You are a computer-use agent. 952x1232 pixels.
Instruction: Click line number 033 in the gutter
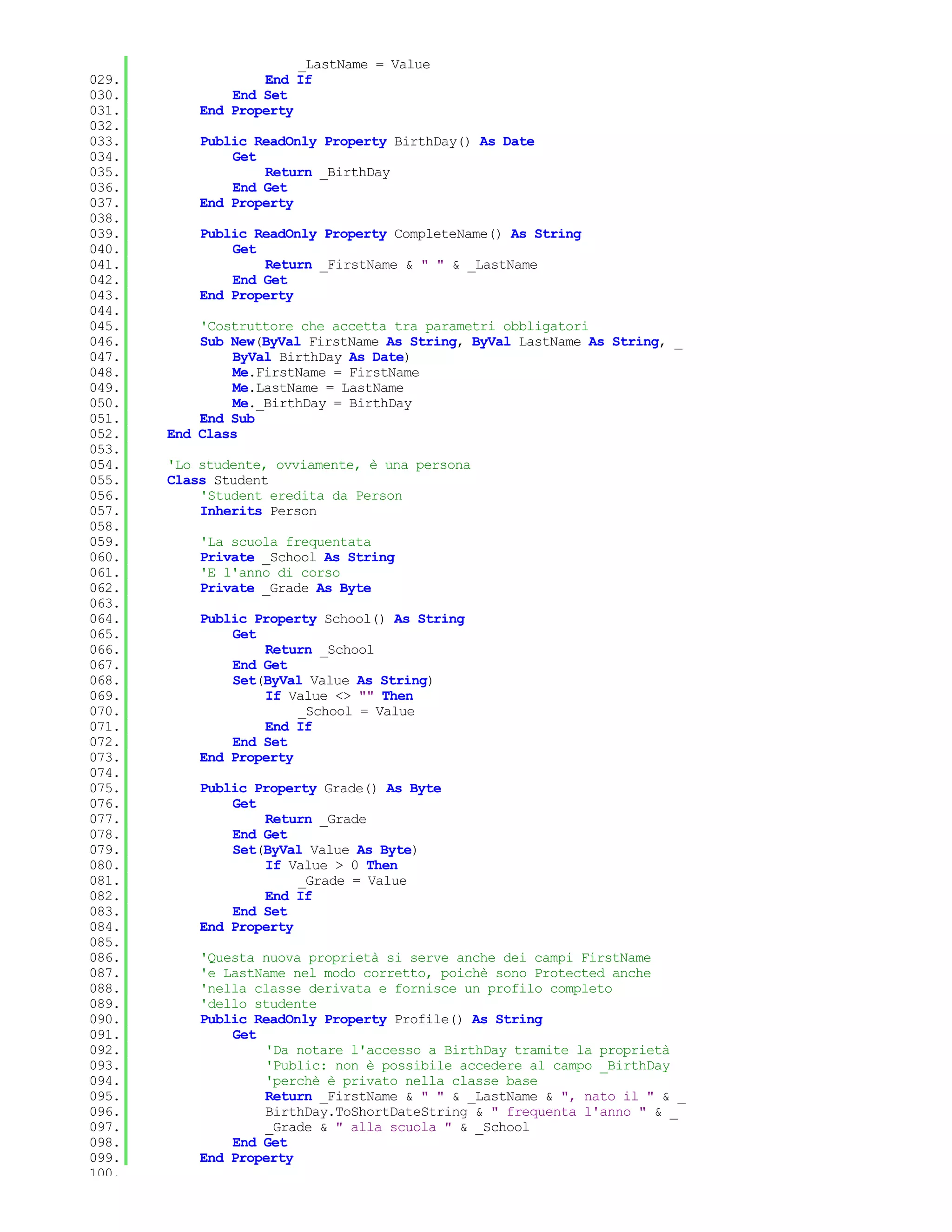pyautogui.click(x=104, y=142)
